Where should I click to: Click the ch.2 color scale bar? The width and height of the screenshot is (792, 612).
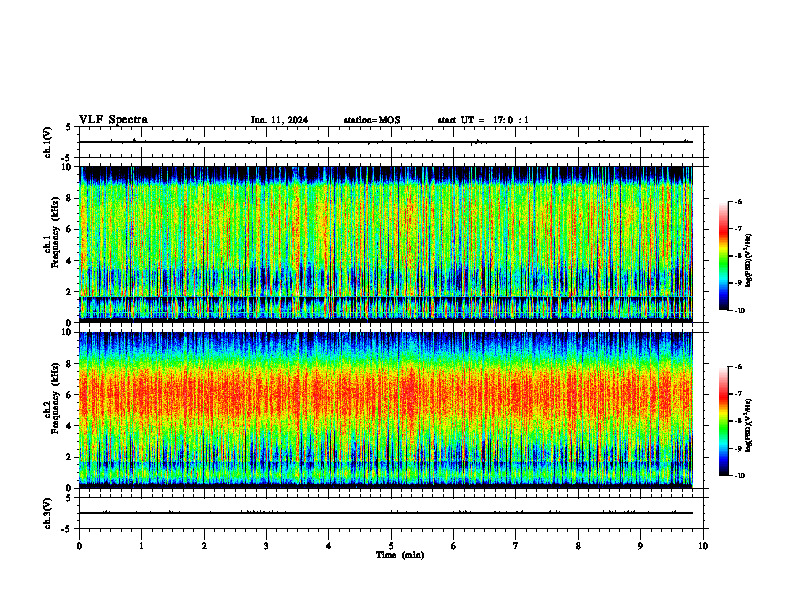pos(723,421)
